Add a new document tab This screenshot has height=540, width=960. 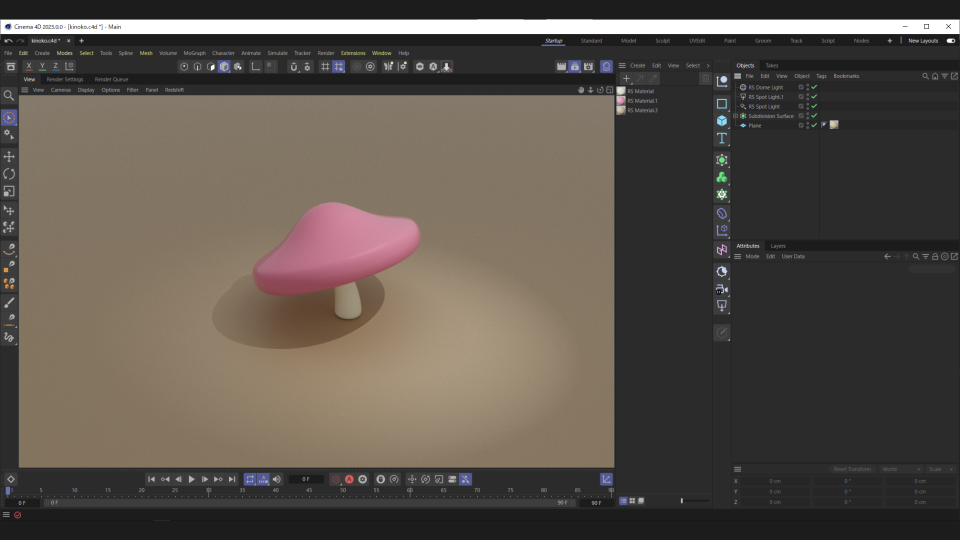coord(81,40)
